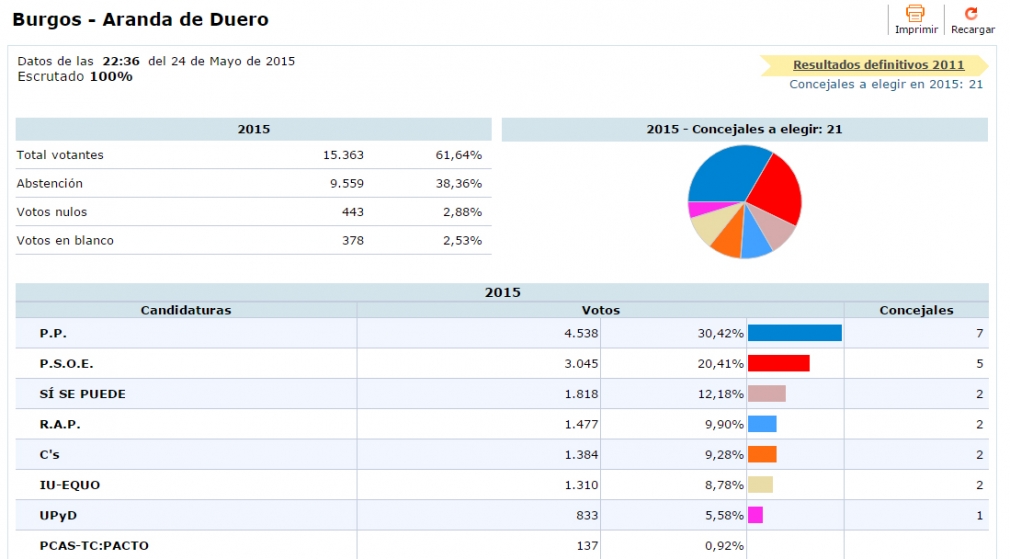Click the Concejales column header
Image resolution: width=1010 pixels, height=559 pixels.
pos(916,310)
